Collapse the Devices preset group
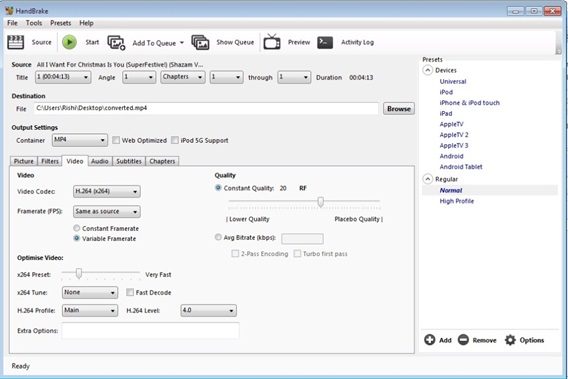The height and width of the screenshot is (379, 568). click(x=428, y=70)
